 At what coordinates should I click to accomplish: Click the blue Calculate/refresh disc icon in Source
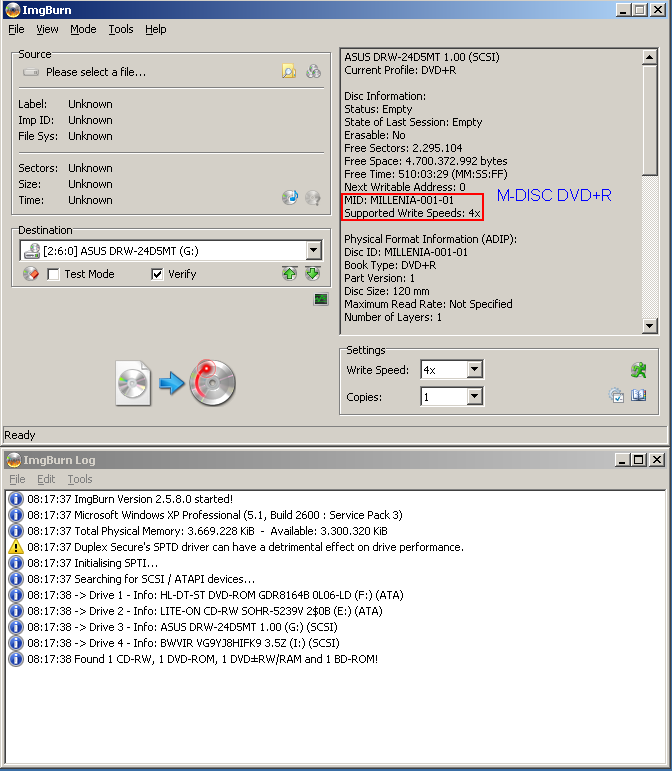point(290,198)
